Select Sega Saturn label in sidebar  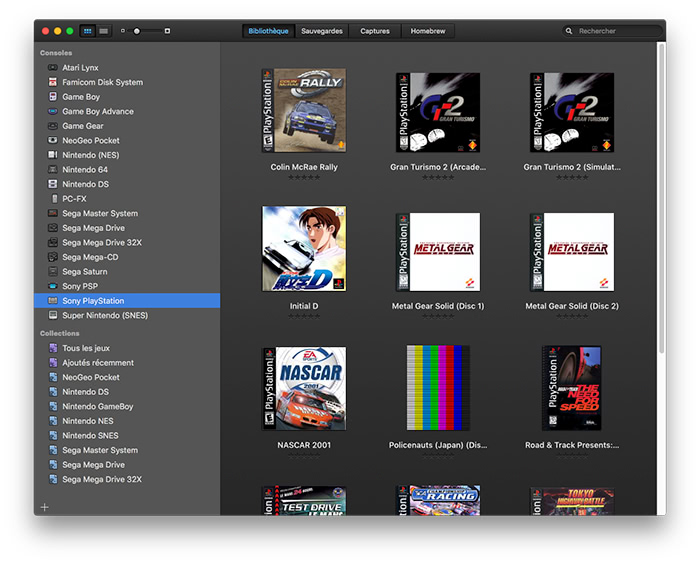[85, 272]
